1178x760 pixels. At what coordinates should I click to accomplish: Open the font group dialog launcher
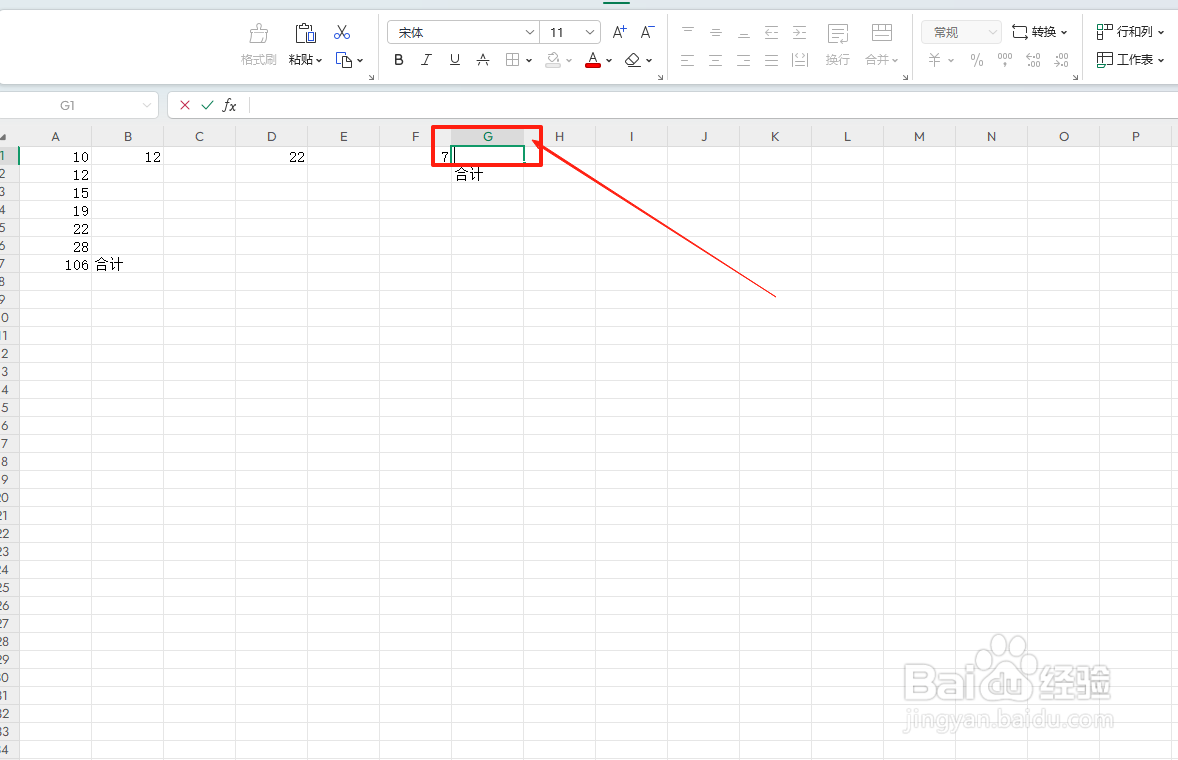660,77
